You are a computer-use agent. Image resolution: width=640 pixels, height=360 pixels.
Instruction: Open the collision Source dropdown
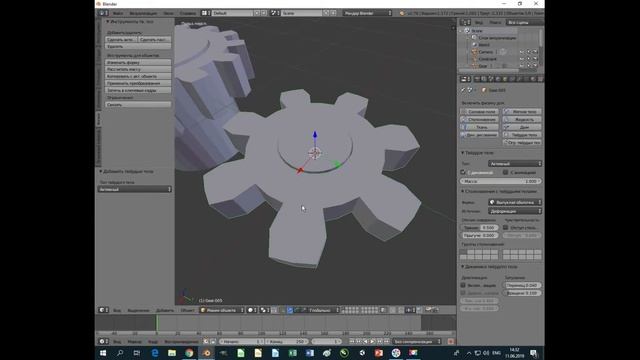pyautogui.click(x=515, y=211)
